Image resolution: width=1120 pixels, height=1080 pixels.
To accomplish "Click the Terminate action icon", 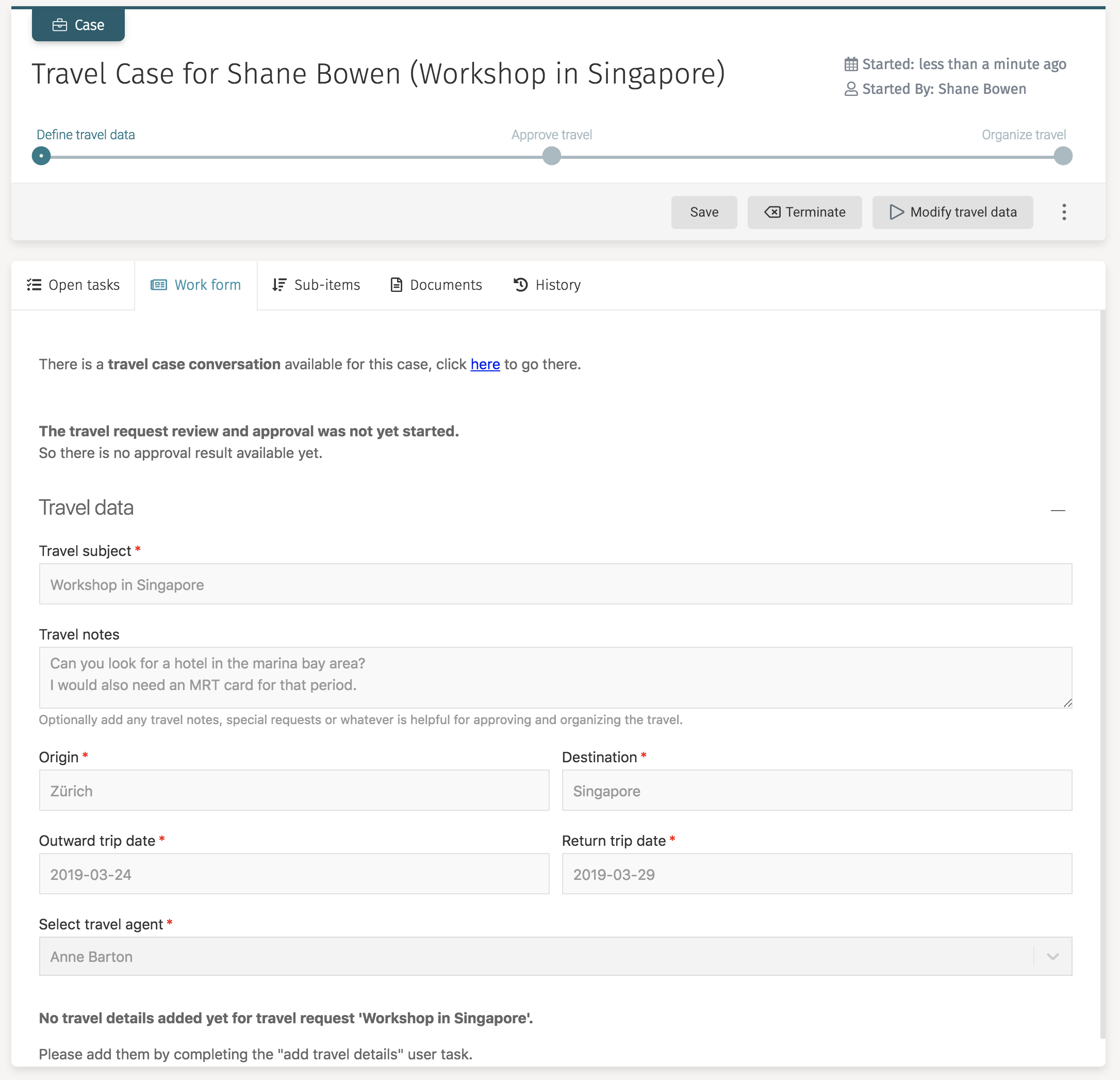I will 772,212.
